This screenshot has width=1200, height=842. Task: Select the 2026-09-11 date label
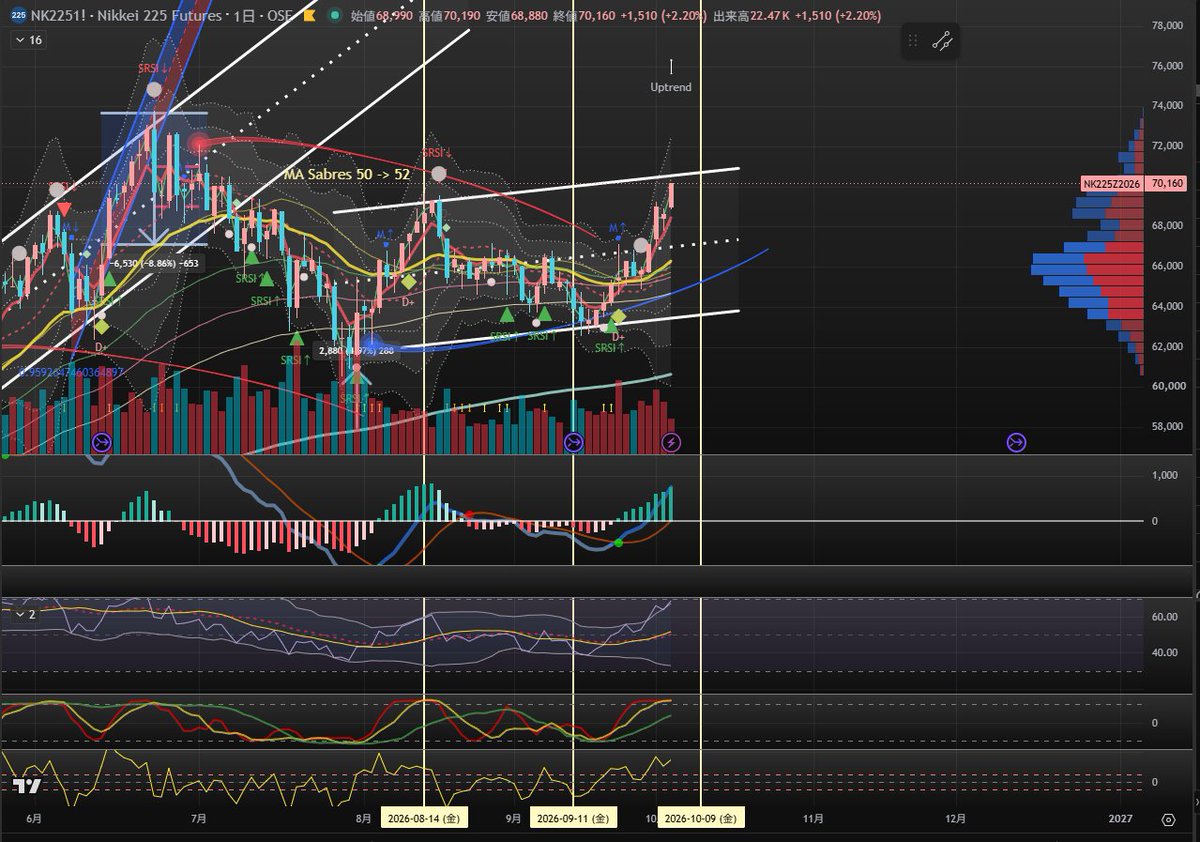pos(573,818)
